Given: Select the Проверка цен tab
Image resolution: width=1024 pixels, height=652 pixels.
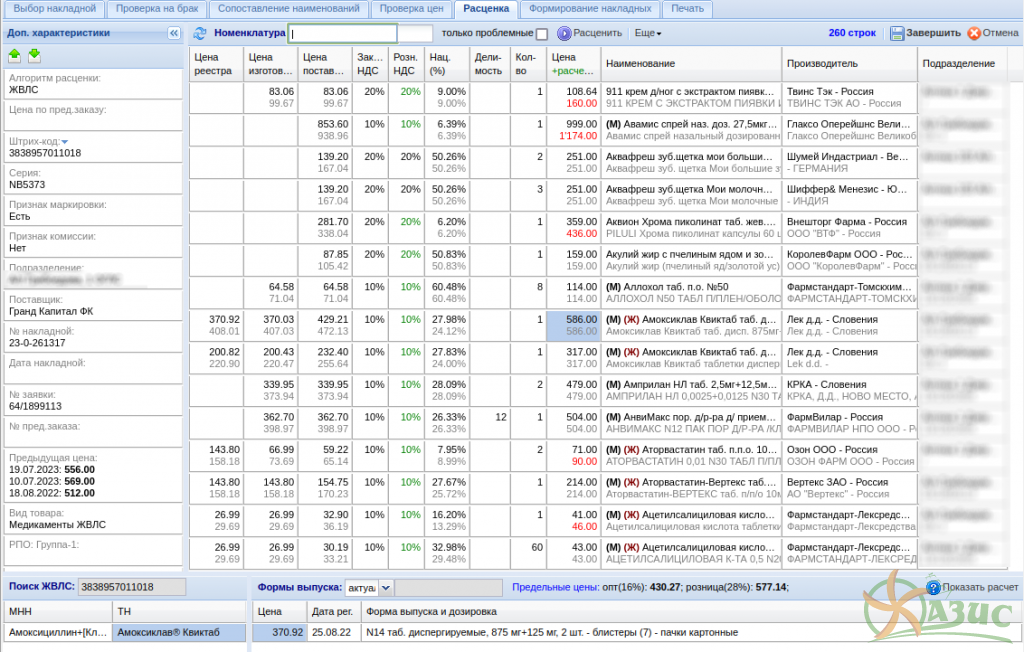Looking at the screenshot, I should point(411,8).
